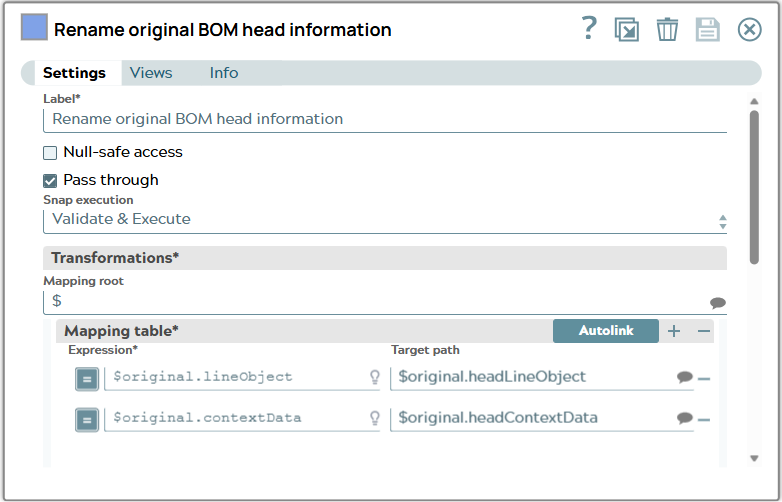Click lightbulb suggest icon for lineObject expression
Image resolution: width=782 pixels, height=502 pixels.
click(375, 377)
